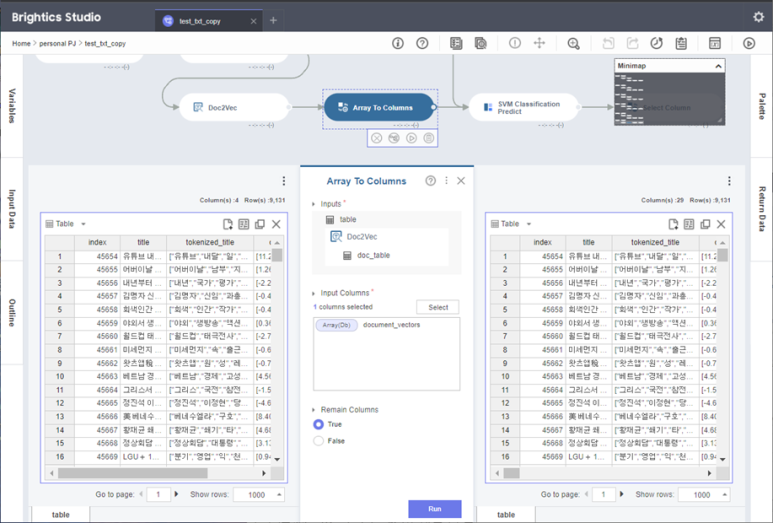Open the Input Data side tab

point(12,209)
